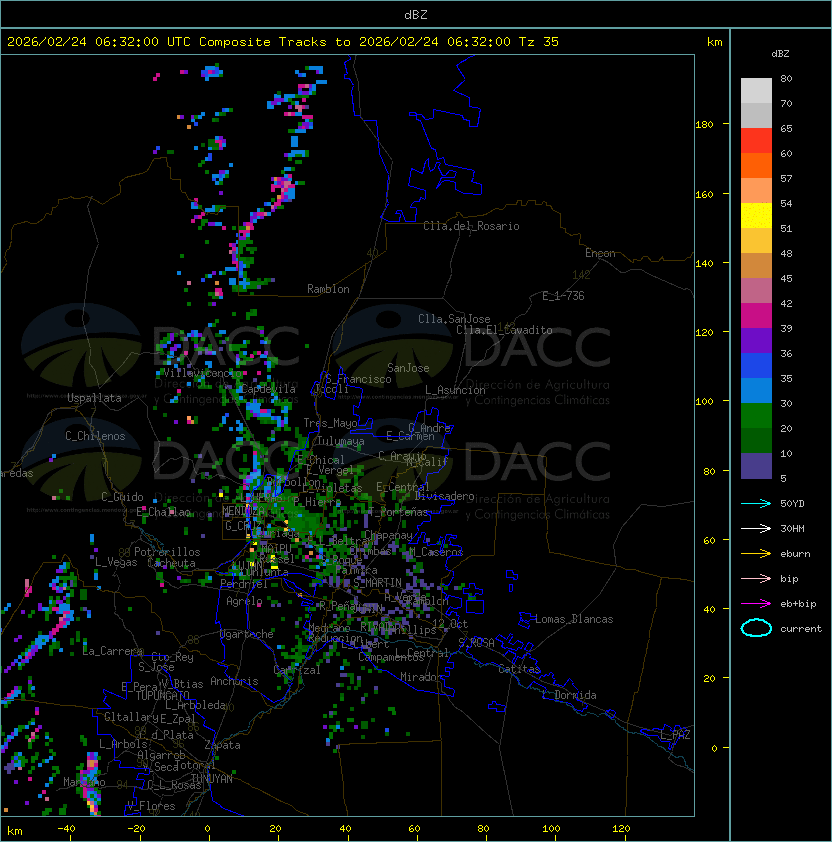Click the 'Carrizal' map label

pos(297,670)
